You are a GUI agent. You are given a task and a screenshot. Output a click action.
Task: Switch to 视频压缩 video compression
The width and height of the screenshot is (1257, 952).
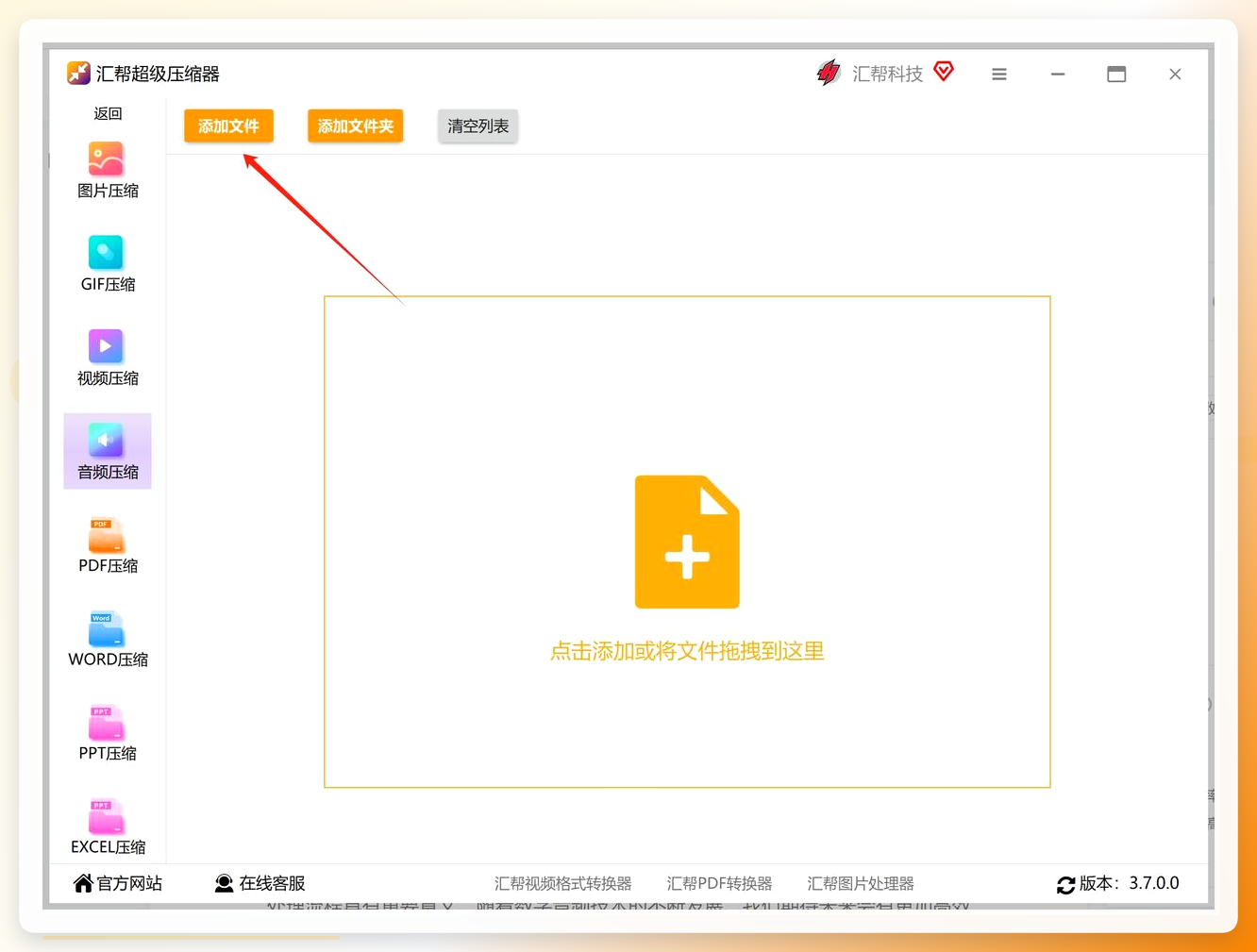pyautogui.click(x=108, y=359)
